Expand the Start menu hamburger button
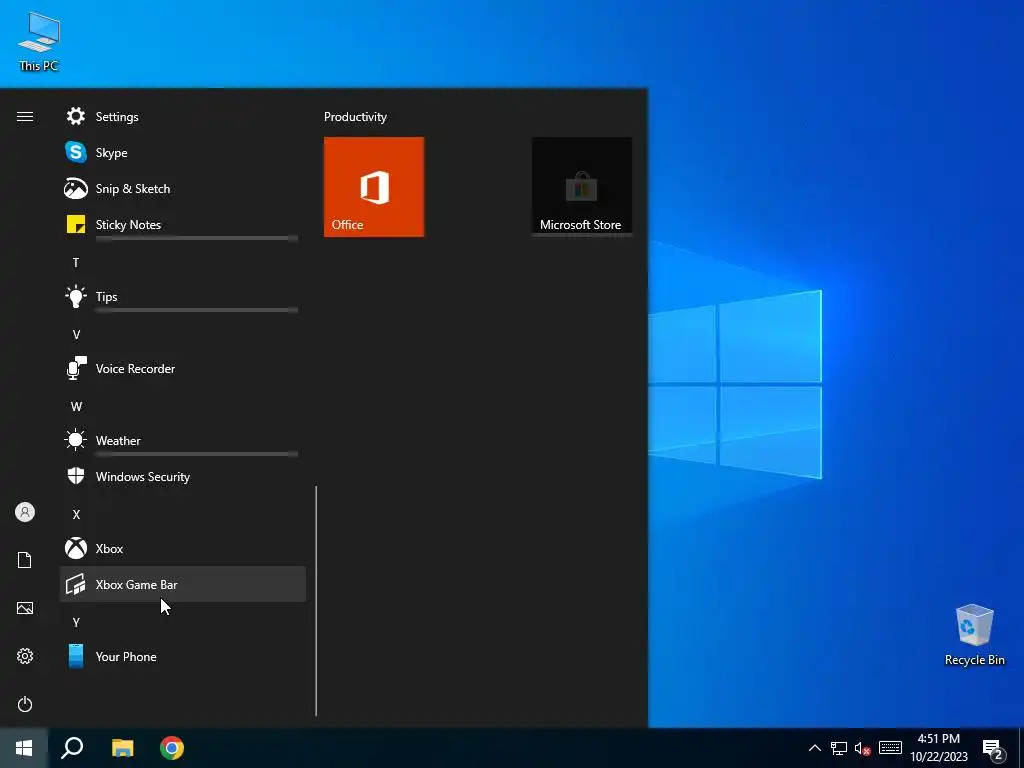The height and width of the screenshot is (768, 1024). coord(25,117)
